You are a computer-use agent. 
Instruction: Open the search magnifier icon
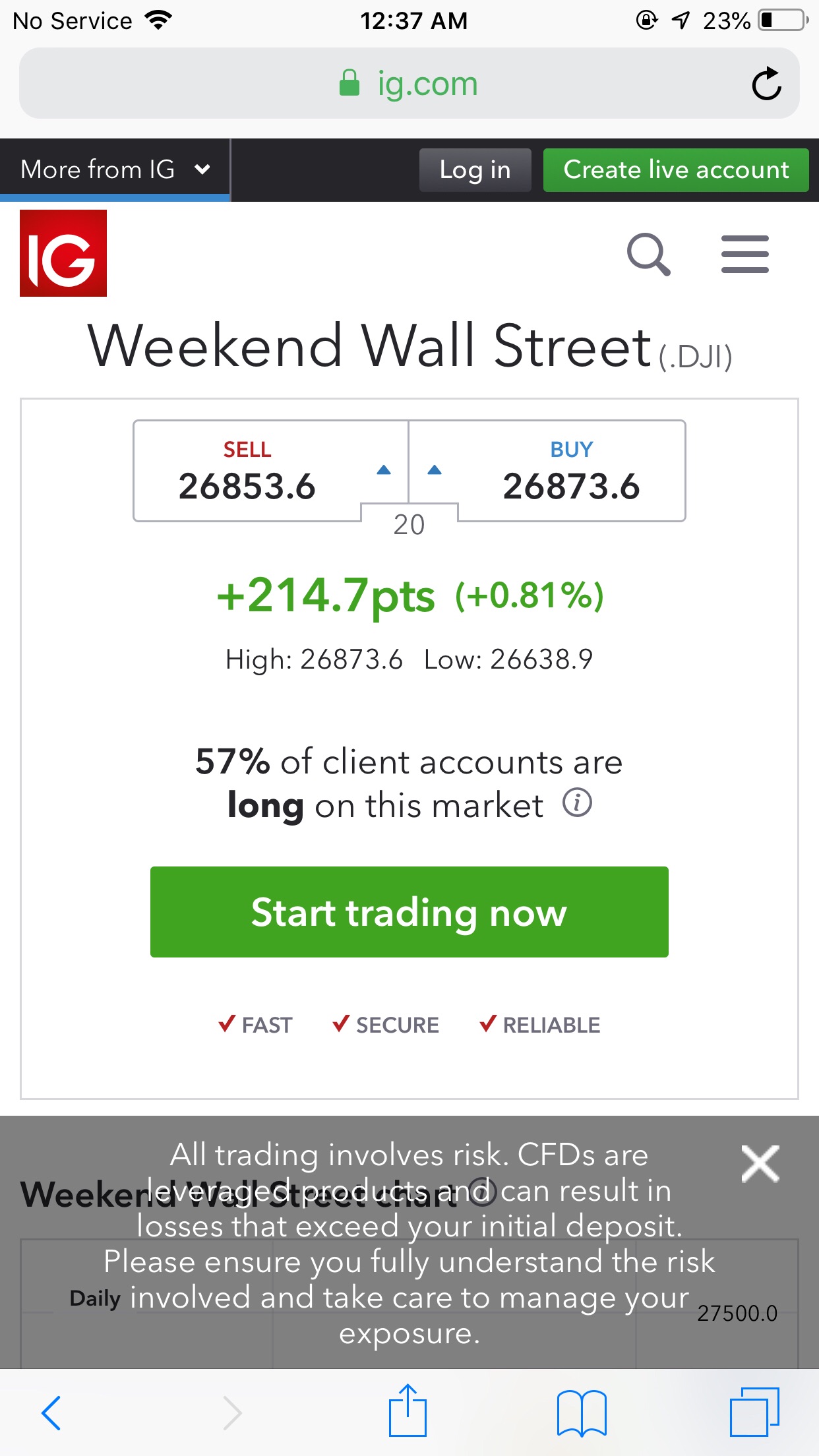648,254
